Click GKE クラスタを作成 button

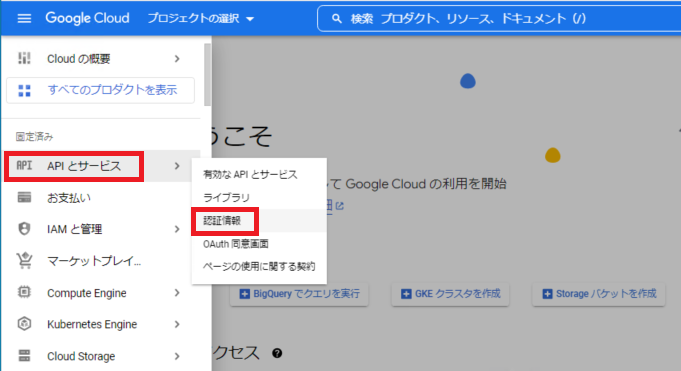[450, 294]
